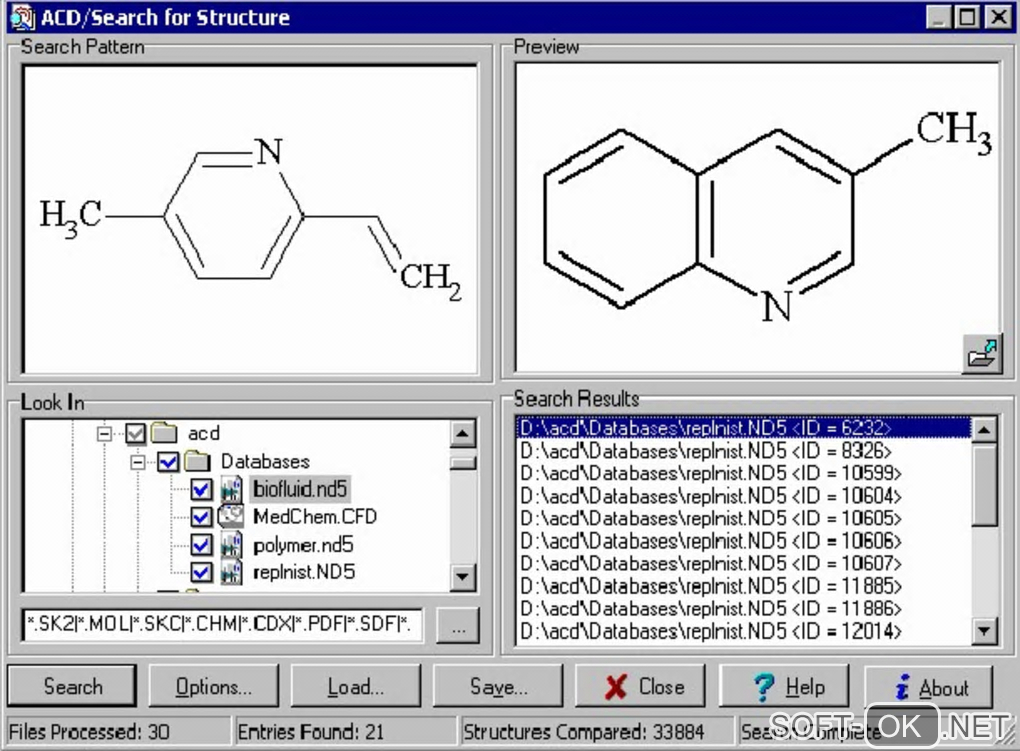Click the Look In scrollbar thumb
Image resolution: width=1020 pixels, height=751 pixels.
pyautogui.click(x=463, y=463)
